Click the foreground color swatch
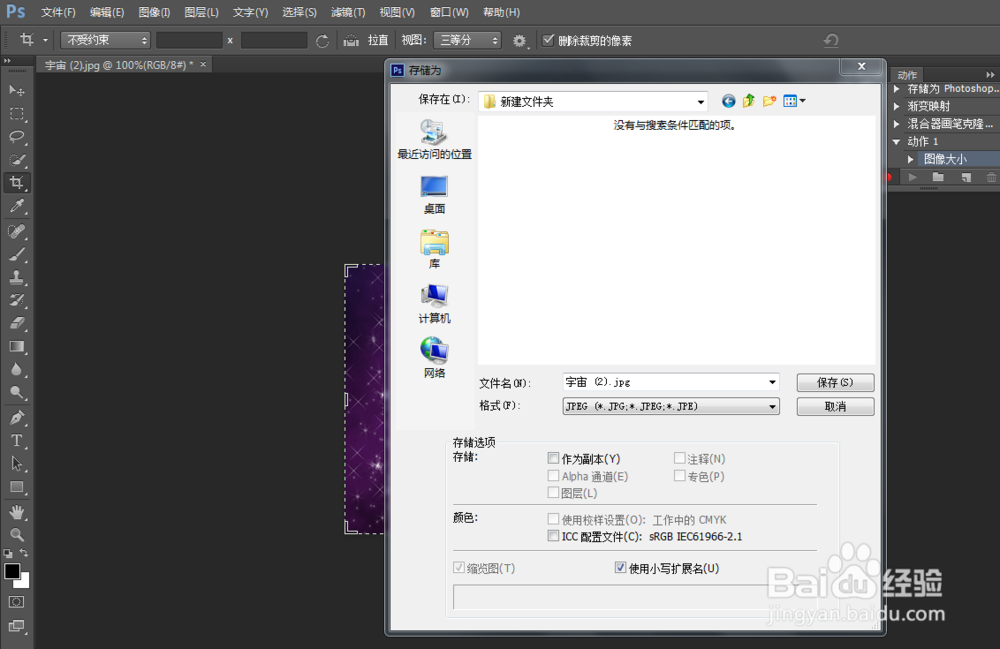The width and height of the screenshot is (1000, 649). (11, 571)
